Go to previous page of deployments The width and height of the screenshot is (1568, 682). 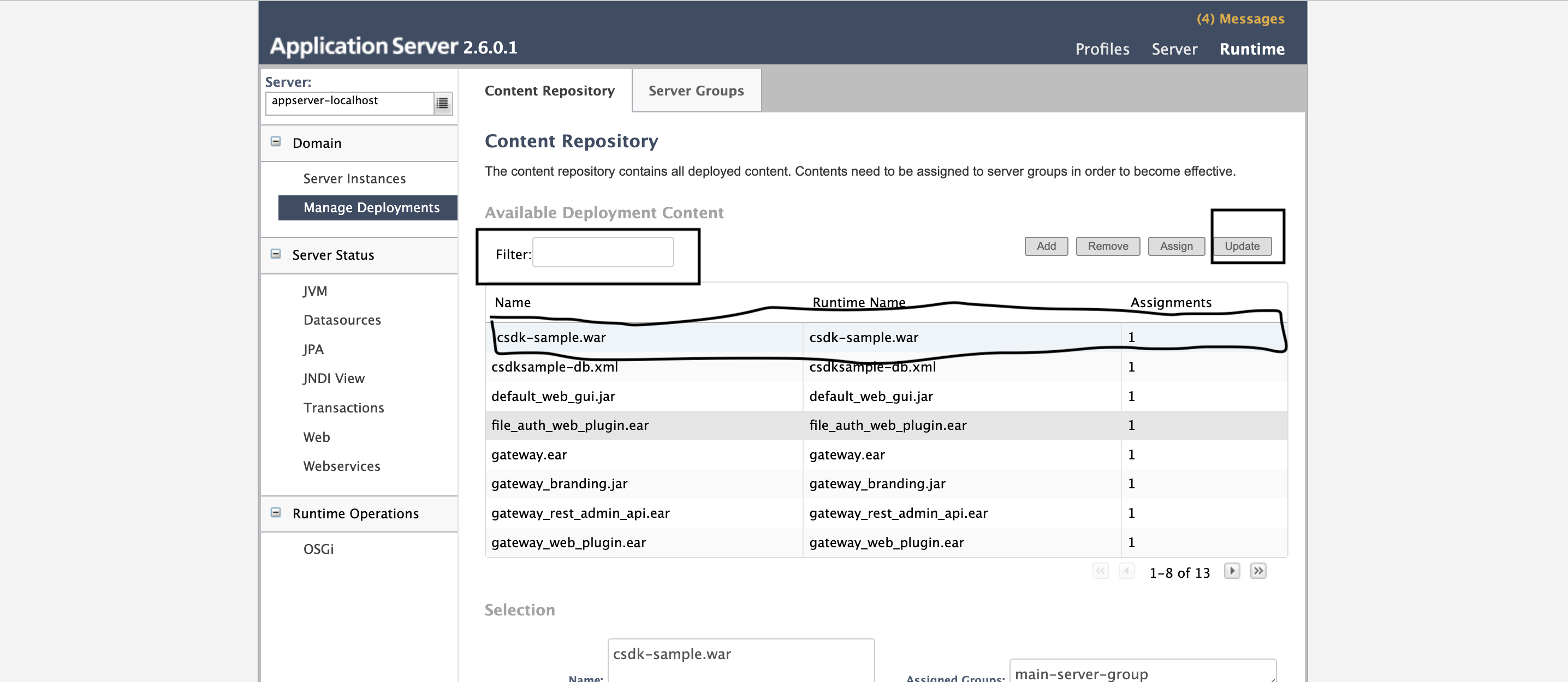[1127, 571]
